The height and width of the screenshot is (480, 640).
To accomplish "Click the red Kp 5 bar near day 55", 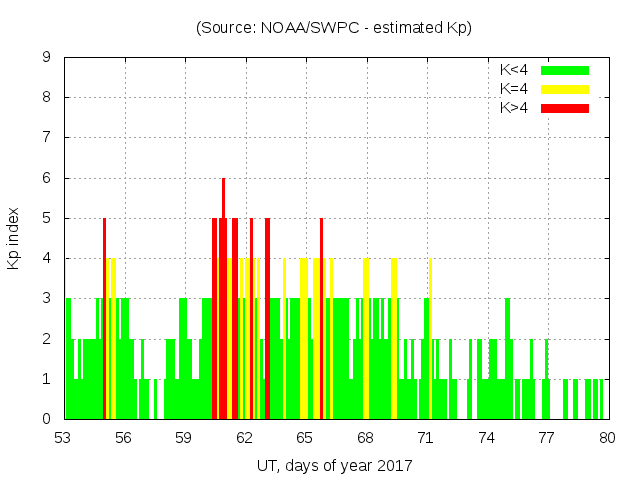I will point(104,320).
